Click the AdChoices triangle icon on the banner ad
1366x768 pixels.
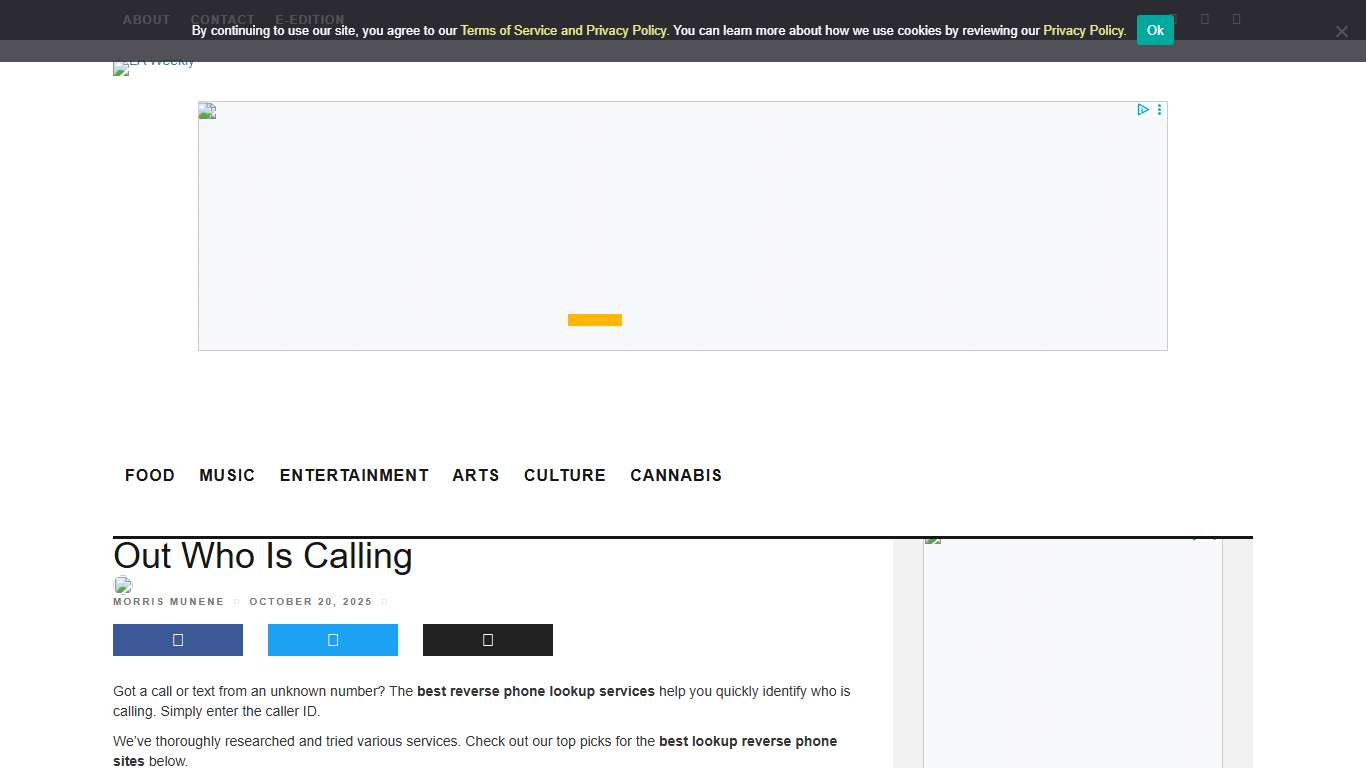pos(1142,110)
